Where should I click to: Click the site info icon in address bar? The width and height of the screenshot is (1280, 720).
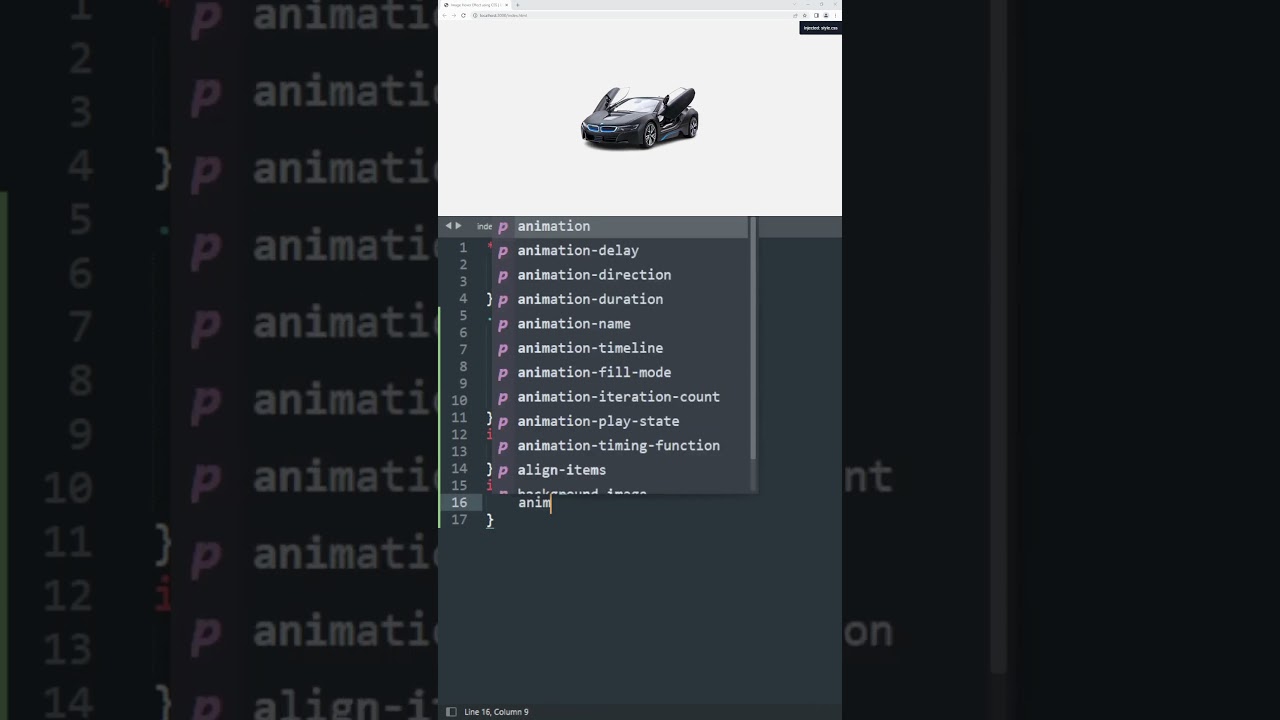pyautogui.click(x=475, y=15)
